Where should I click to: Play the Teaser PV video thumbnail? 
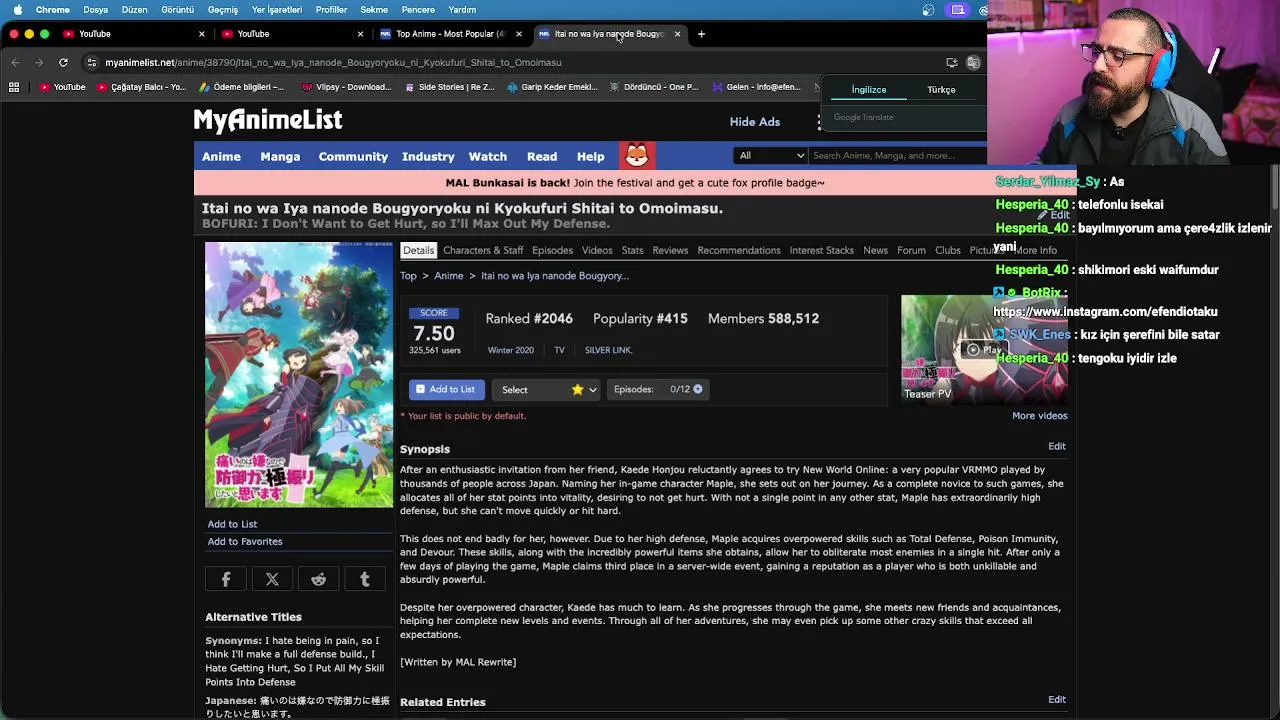click(984, 348)
